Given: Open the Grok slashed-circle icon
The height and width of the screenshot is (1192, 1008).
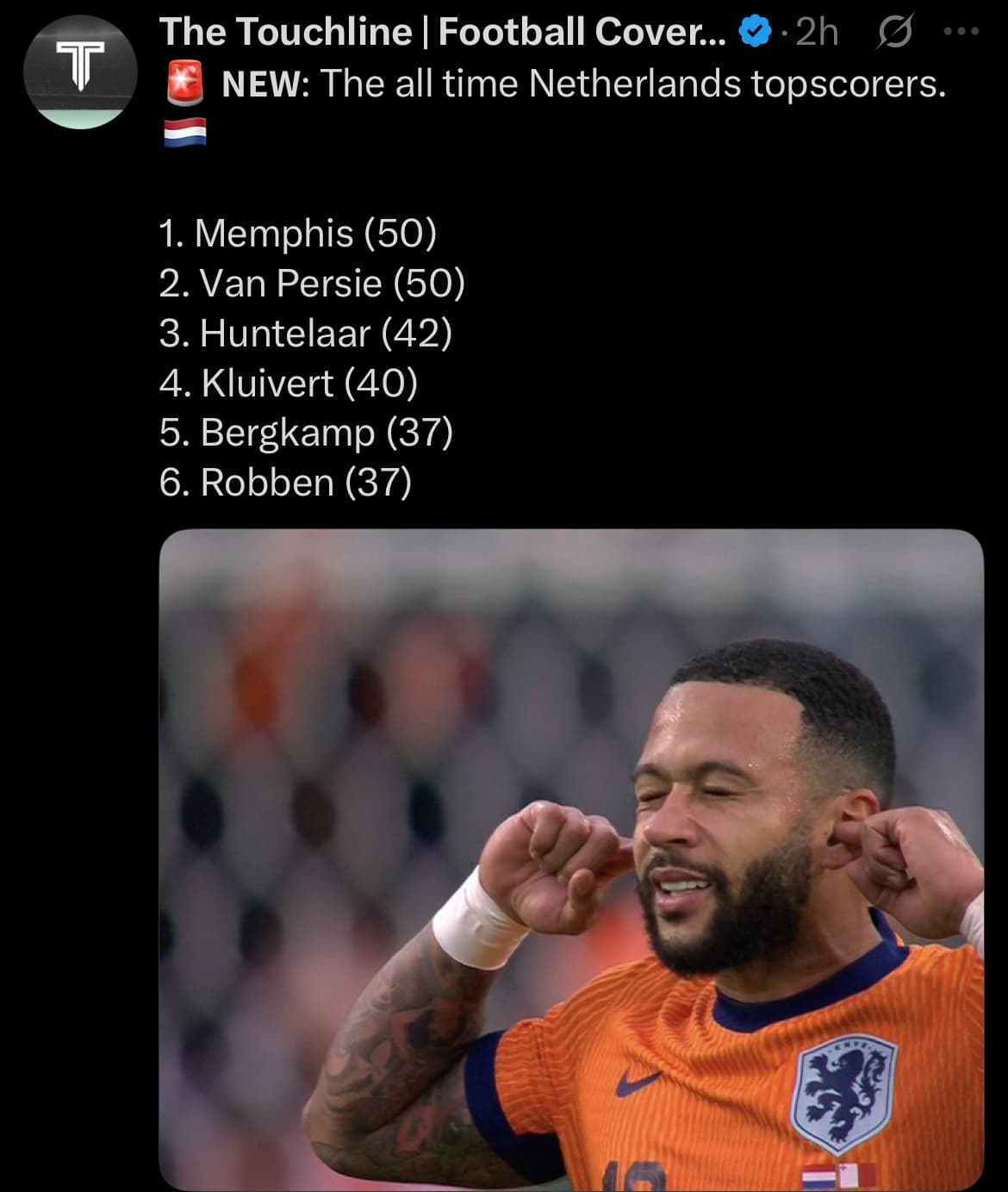Looking at the screenshot, I should point(894,33).
